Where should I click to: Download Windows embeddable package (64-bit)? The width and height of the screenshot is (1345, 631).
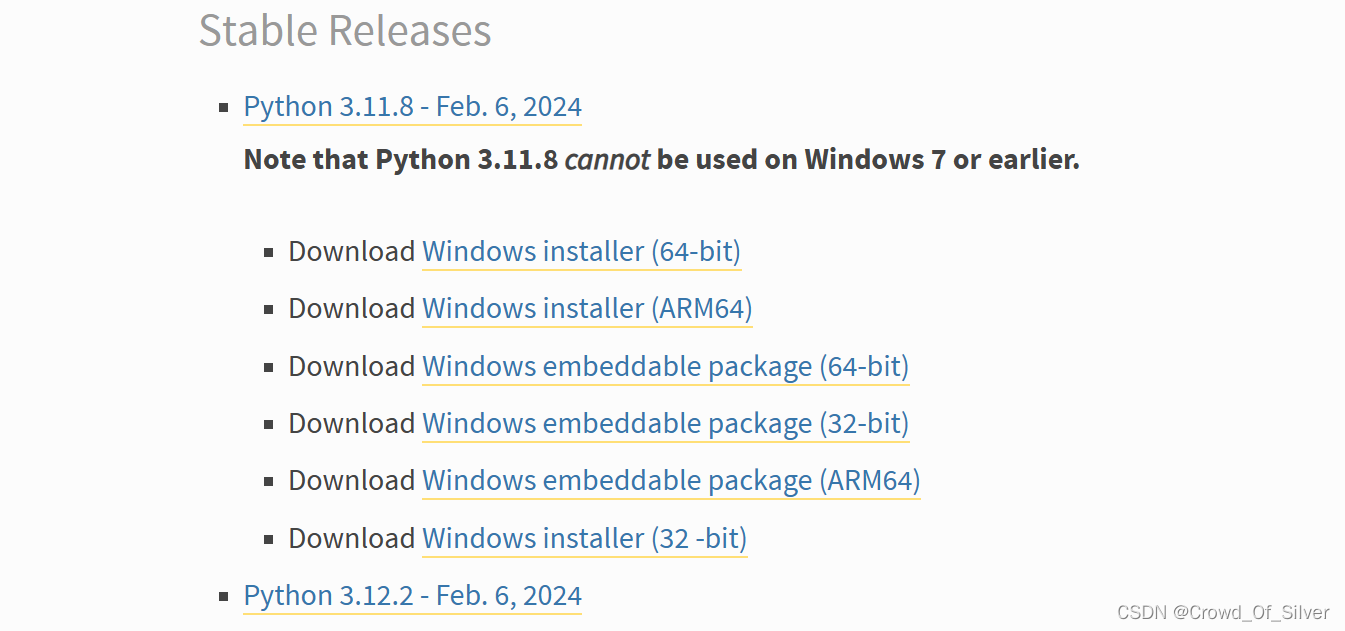pos(666,366)
